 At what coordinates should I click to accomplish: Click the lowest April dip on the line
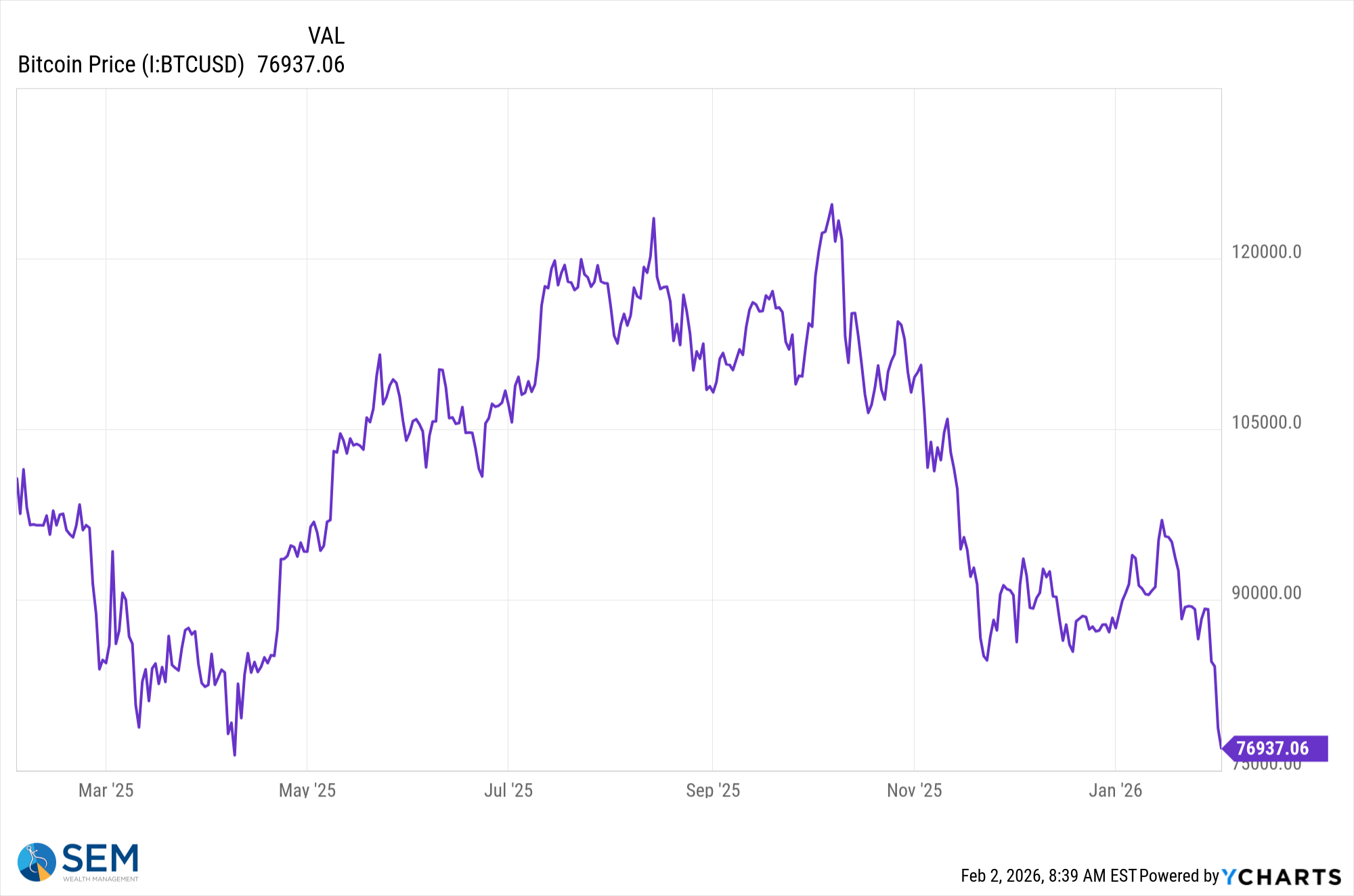coord(234,755)
